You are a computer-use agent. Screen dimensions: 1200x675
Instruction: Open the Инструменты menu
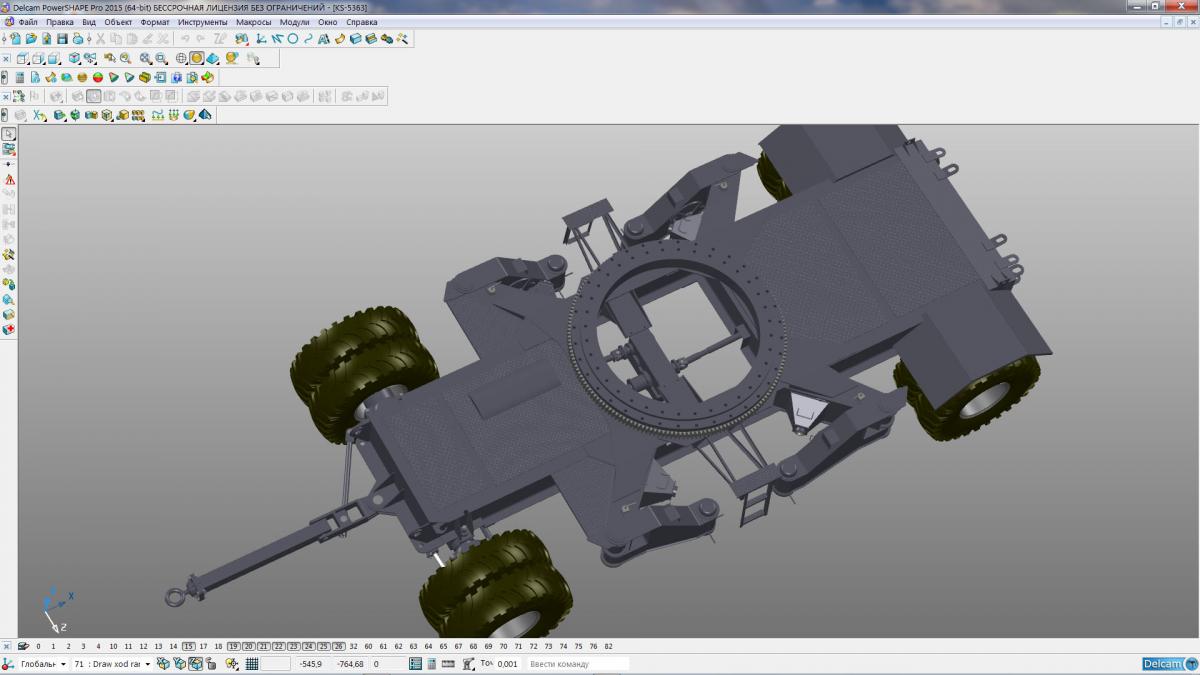click(x=203, y=22)
